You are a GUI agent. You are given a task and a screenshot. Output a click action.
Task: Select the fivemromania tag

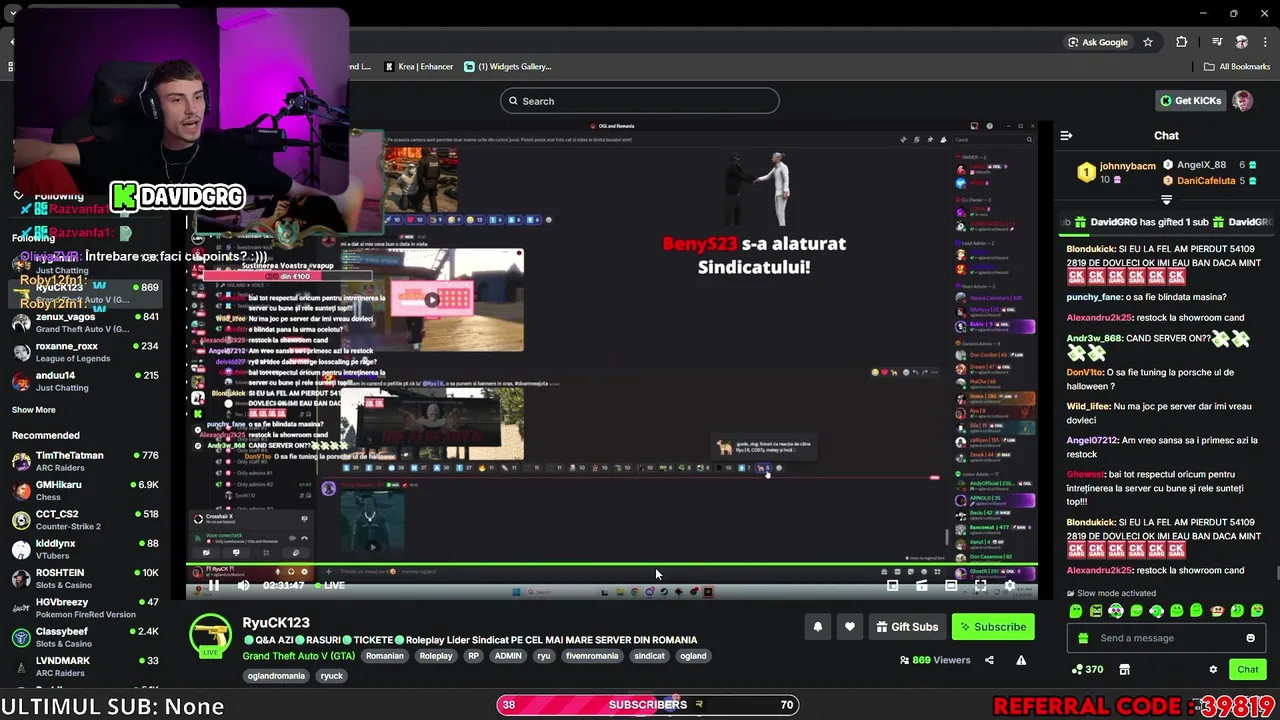click(592, 656)
